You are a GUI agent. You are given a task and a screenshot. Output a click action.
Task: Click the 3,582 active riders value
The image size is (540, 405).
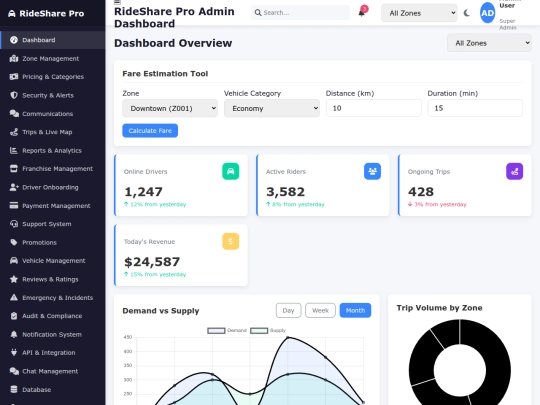[x=285, y=192]
